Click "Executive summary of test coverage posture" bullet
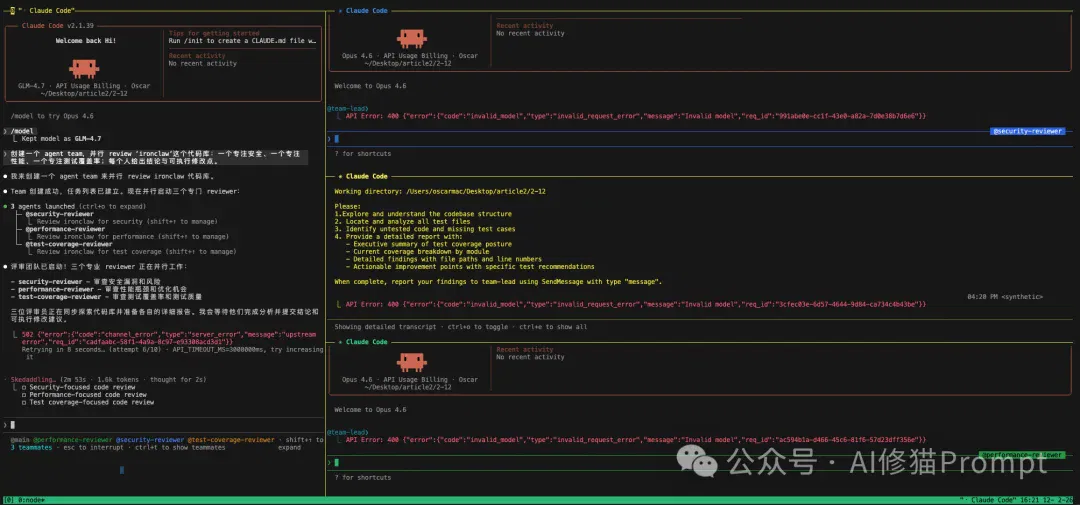The height and width of the screenshot is (505, 1080). click(428, 244)
